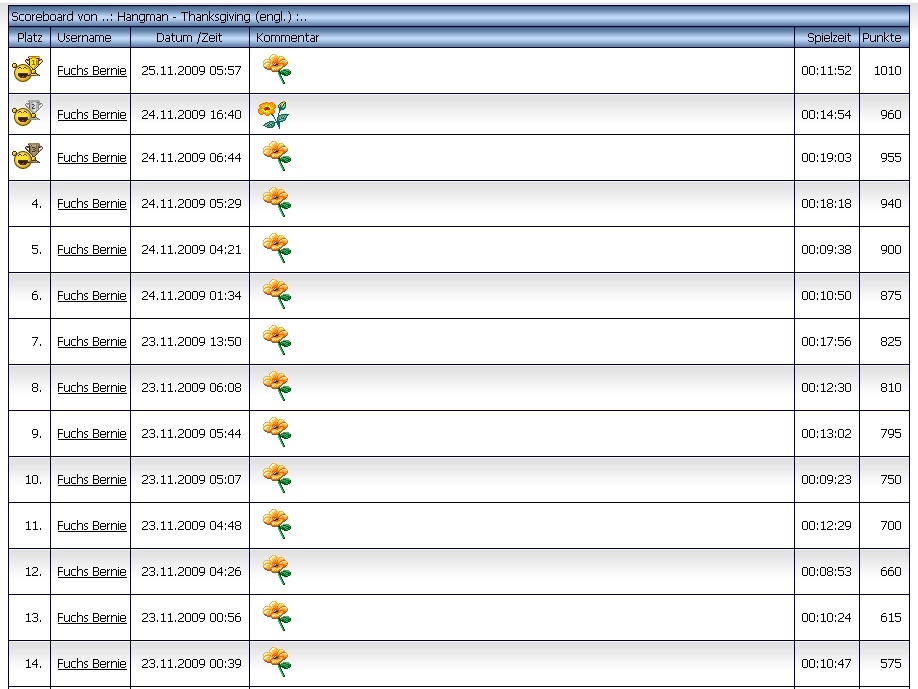
Task: Open Fuchs Bernie profile in row 13
Action: pos(92,618)
